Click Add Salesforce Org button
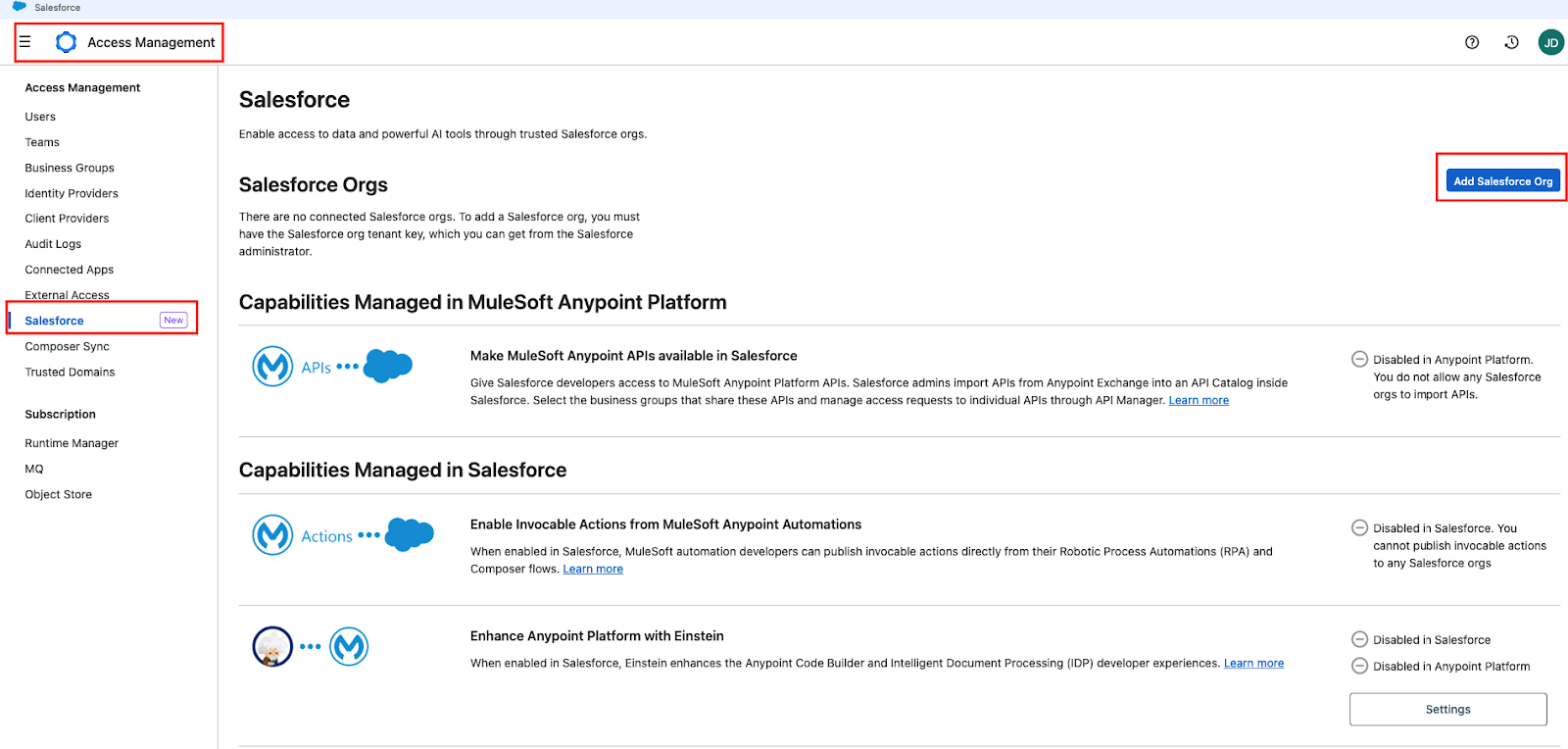 tap(1503, 181)
